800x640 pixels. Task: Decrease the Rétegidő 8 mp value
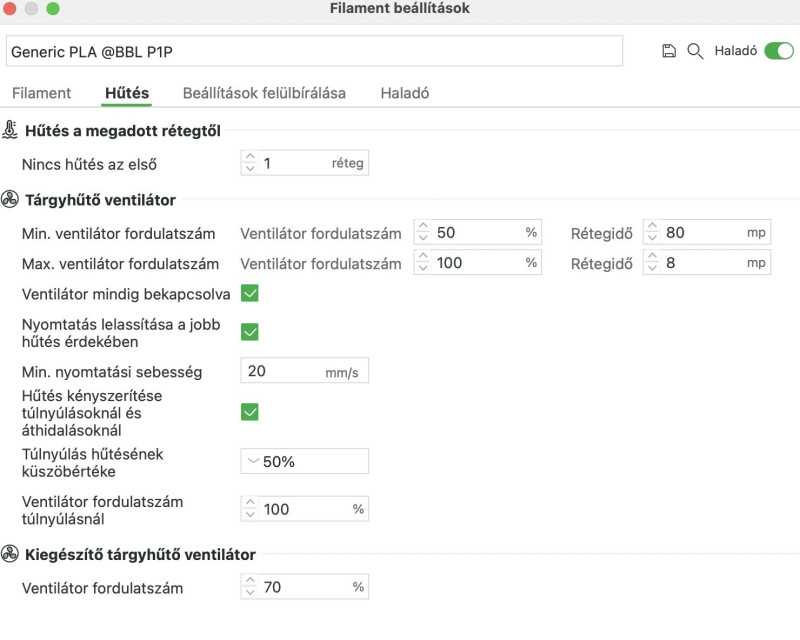coord(652,268)
